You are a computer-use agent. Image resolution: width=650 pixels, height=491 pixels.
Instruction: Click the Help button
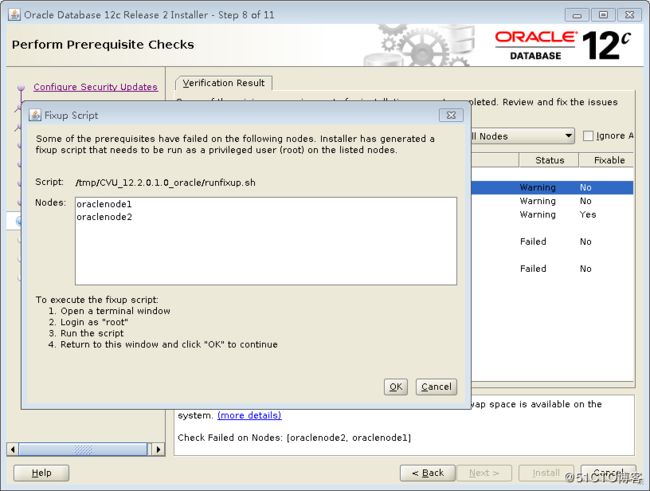click(41, 473)
